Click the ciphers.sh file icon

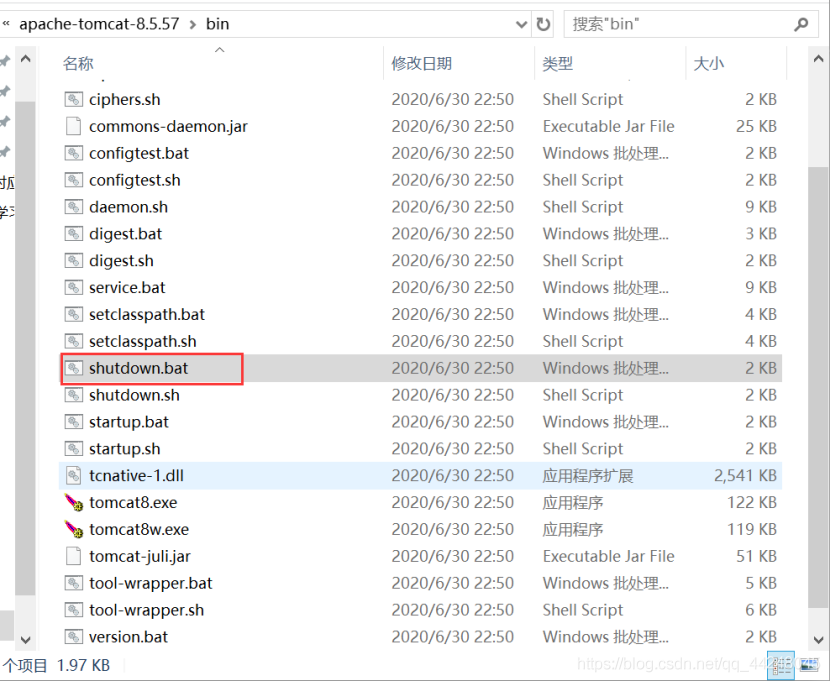74,100
